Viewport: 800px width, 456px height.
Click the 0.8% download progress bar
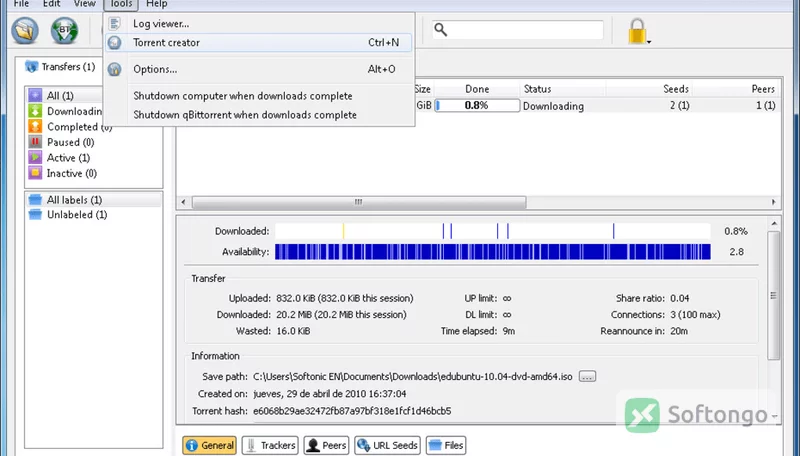point(477,106)
